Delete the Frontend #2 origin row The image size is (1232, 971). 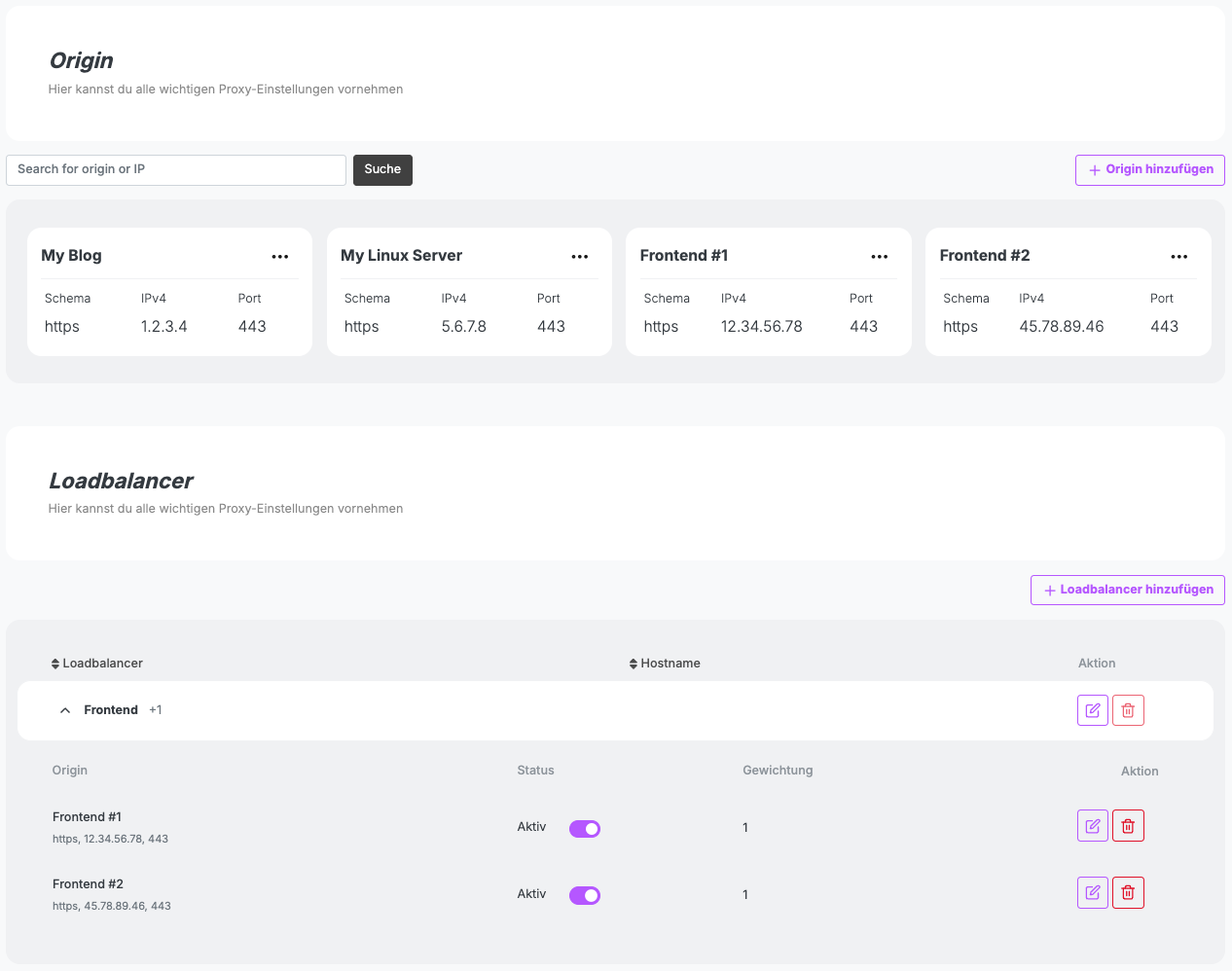pos(1128,893)
